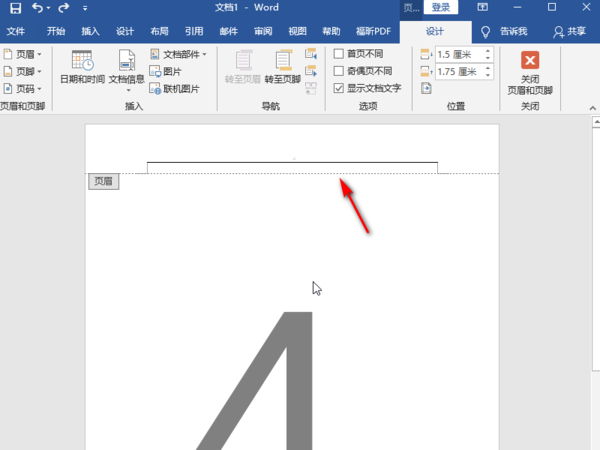This screenshot has width=600, height=450.
Task: Increase header top distance 1.5 厘米
Action: [488, 51]
